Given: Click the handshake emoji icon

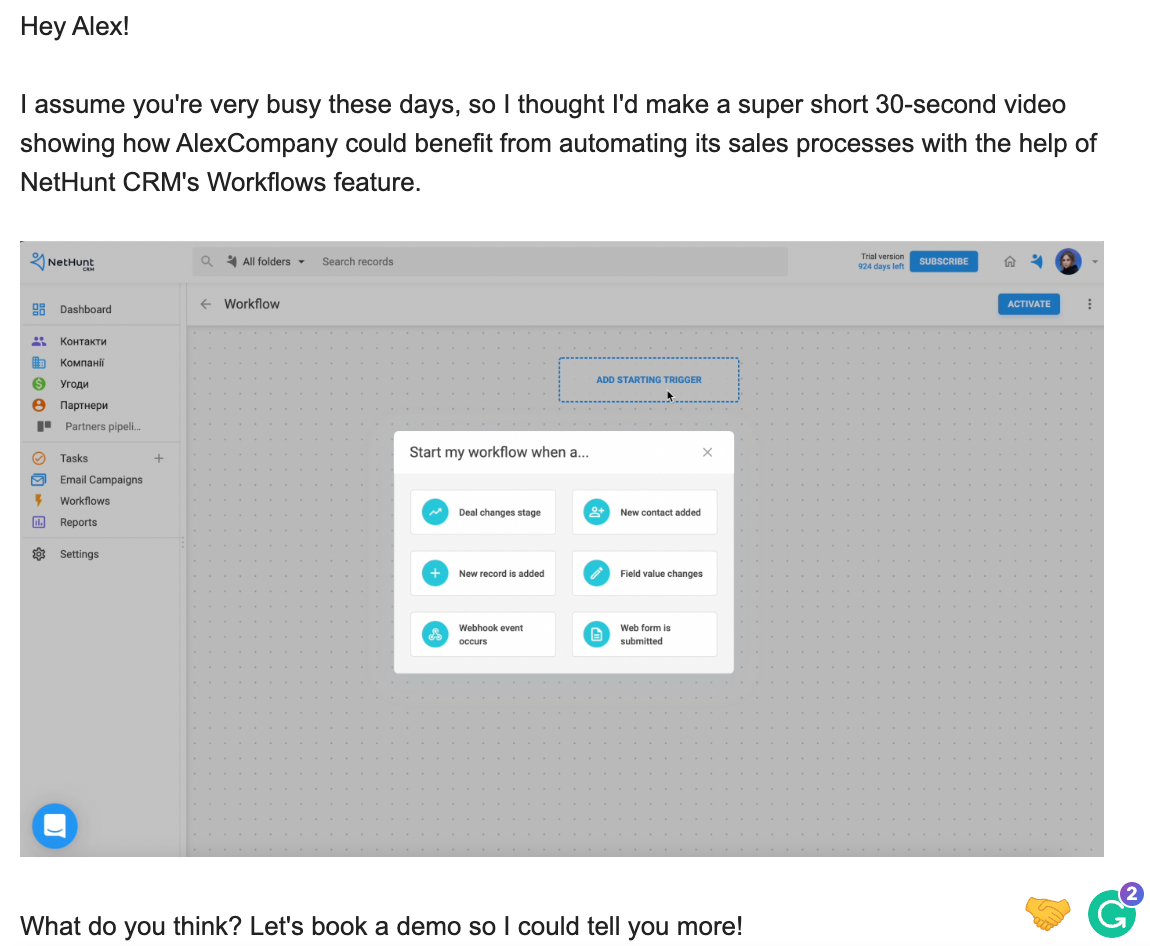Looking at the screenshot, I should tap(1047, 913).
